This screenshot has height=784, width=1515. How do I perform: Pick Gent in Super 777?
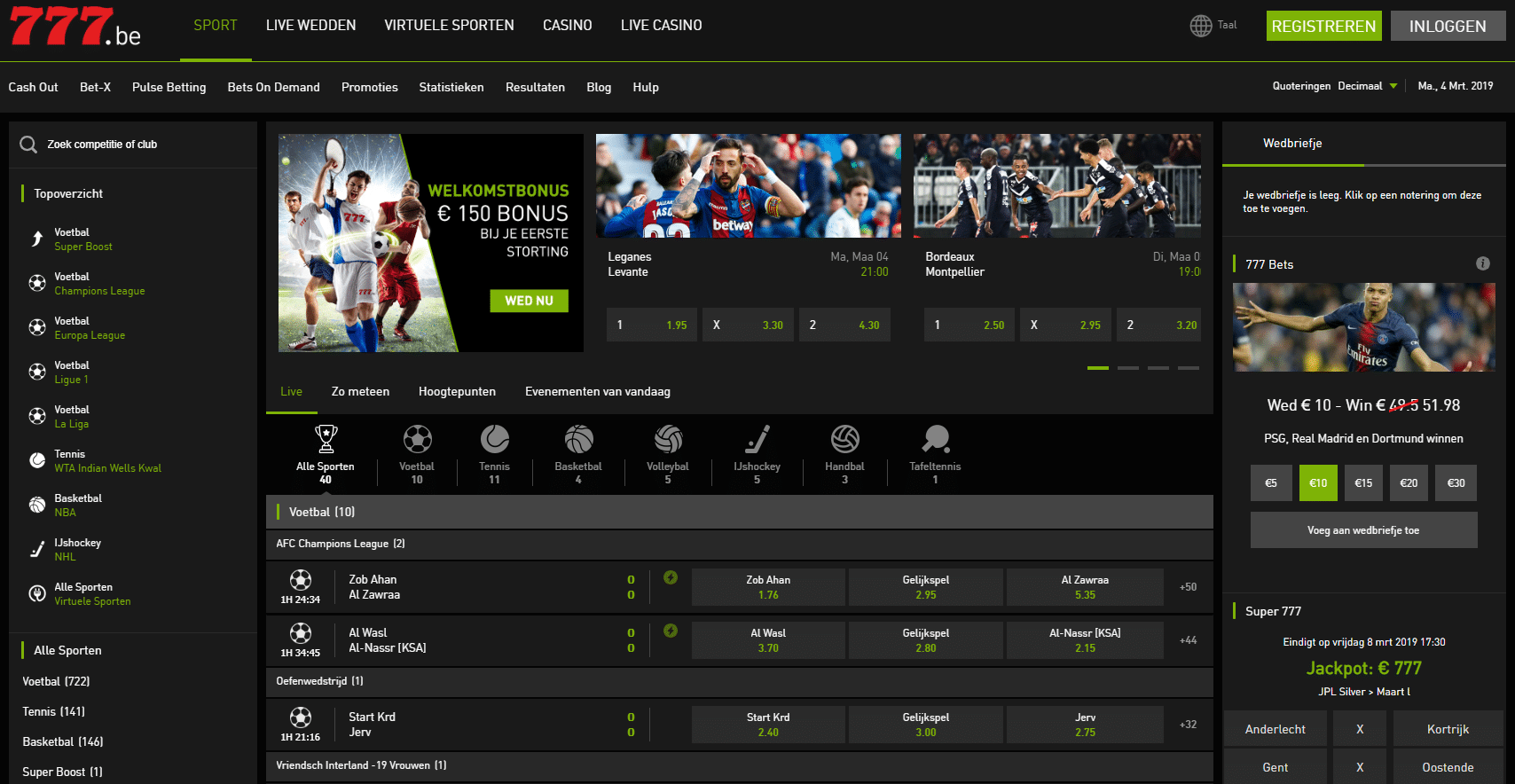[x=1276, y=767]
